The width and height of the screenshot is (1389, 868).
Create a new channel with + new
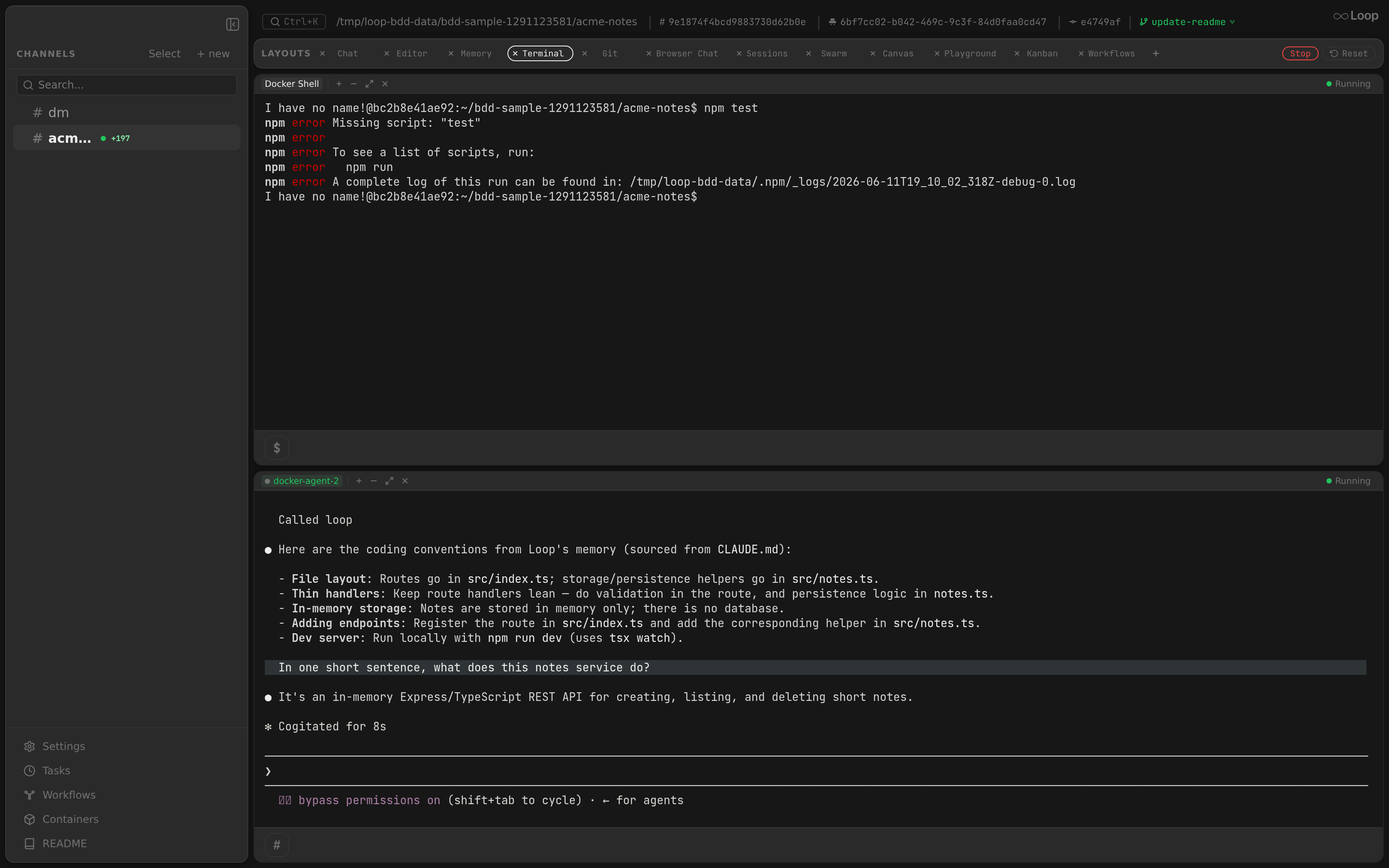pos(213,53)
